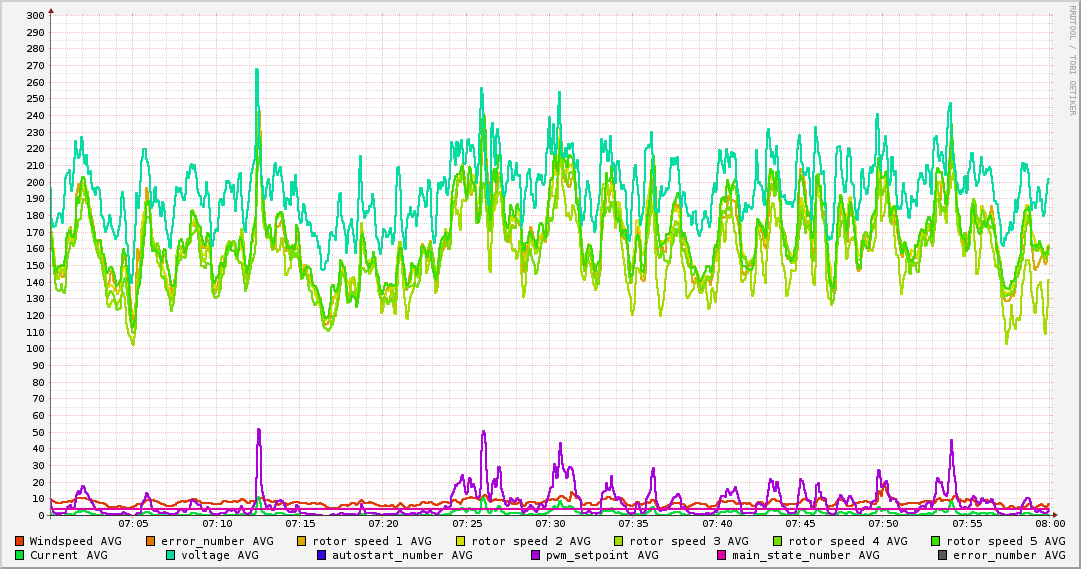Click the 130 value on the vertical axis
Image resolution: width=1081 pixels, height=569 pixels.
(x=36, y=299)
